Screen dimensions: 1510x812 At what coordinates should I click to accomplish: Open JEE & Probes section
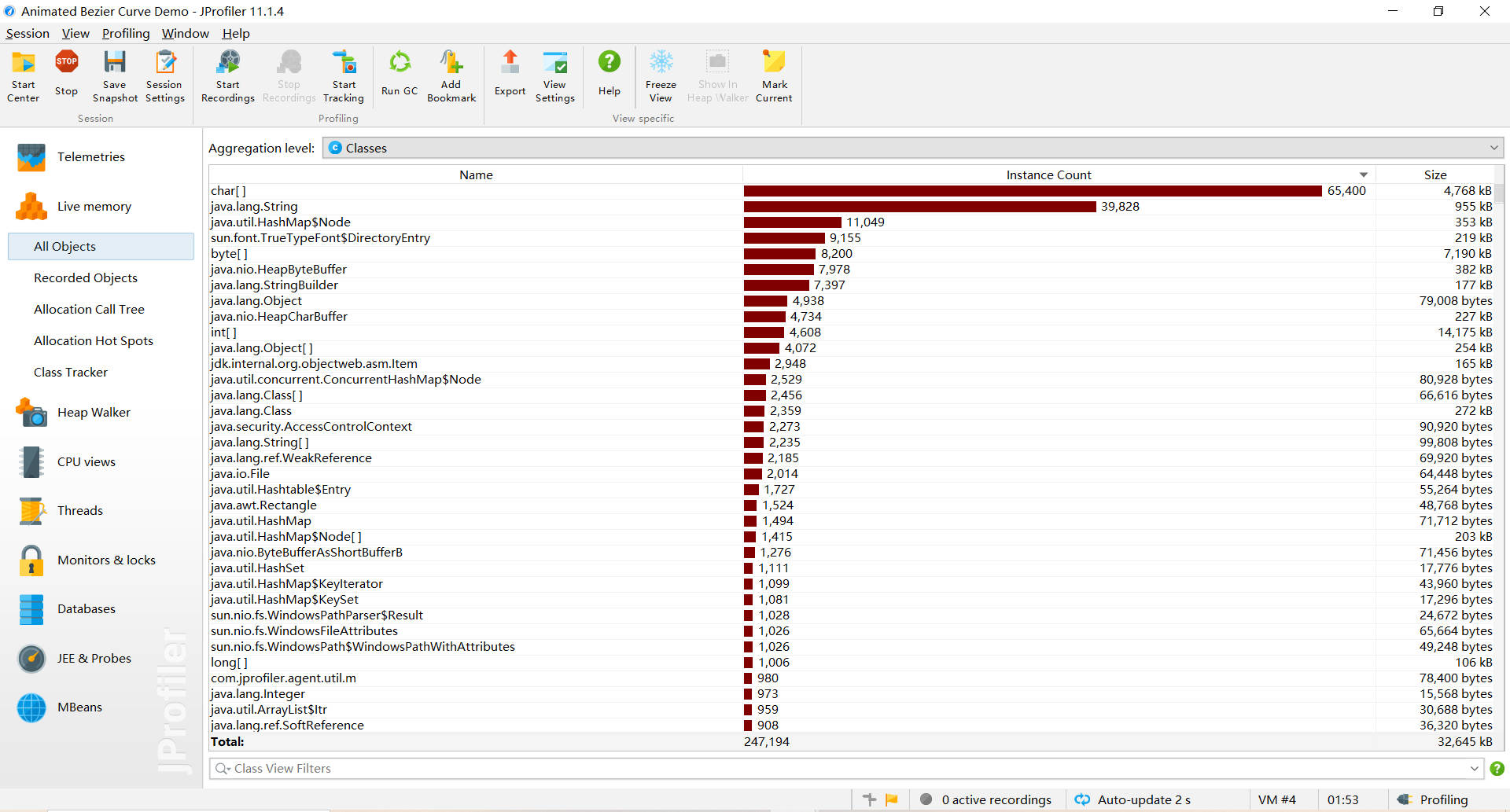click(x=94, y=659)
